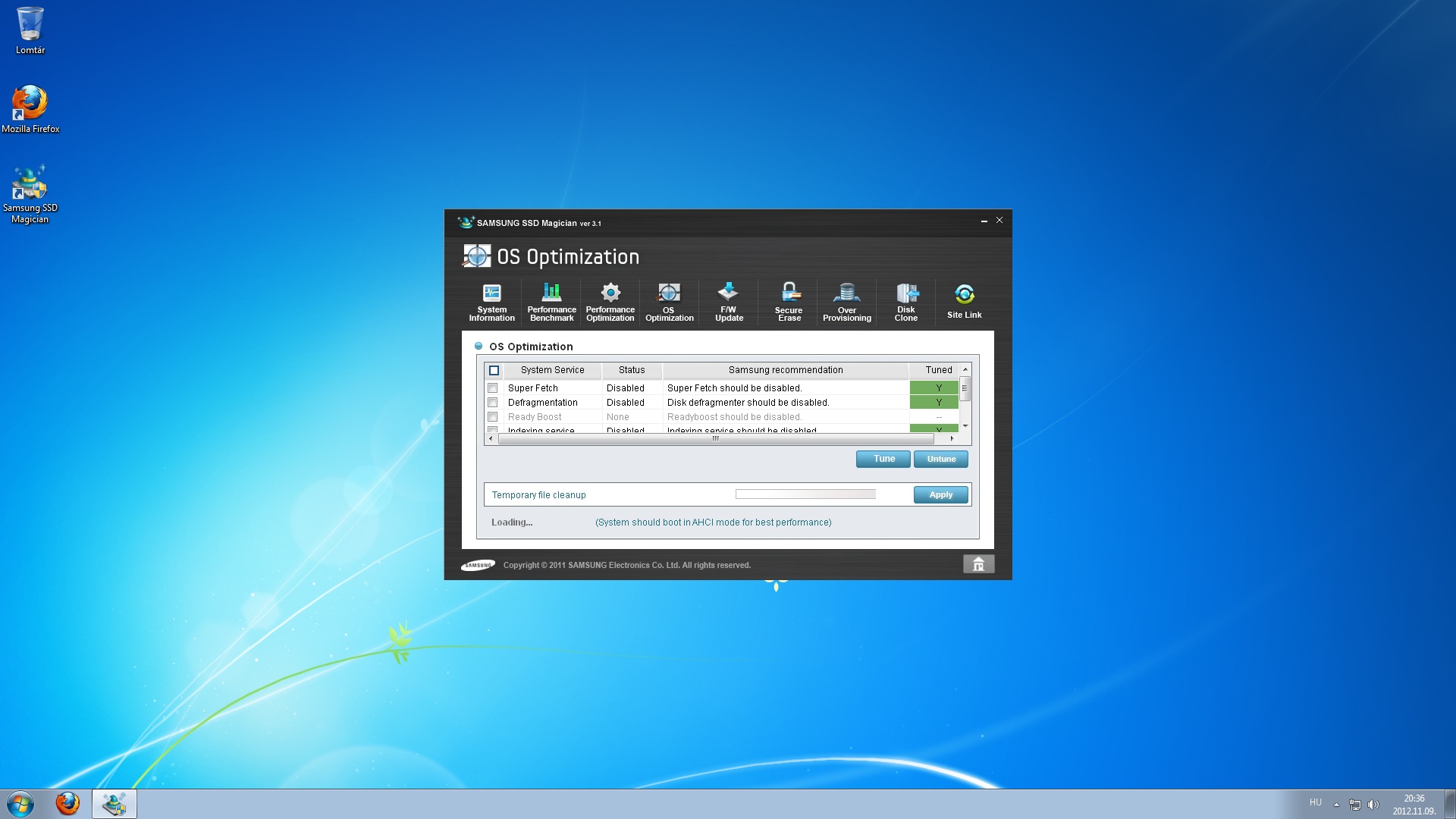Screen dimensions: 1456x819
Task: Click the Firefox icon in the taskbar
Action: pyautogui.click(x=67, y=804)
